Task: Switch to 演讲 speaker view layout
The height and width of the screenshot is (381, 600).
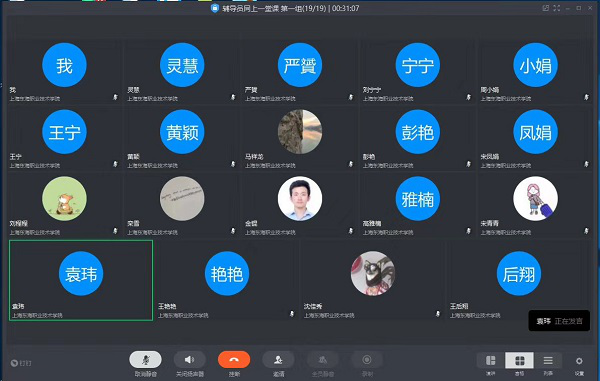Action: [x=491, y=360]
